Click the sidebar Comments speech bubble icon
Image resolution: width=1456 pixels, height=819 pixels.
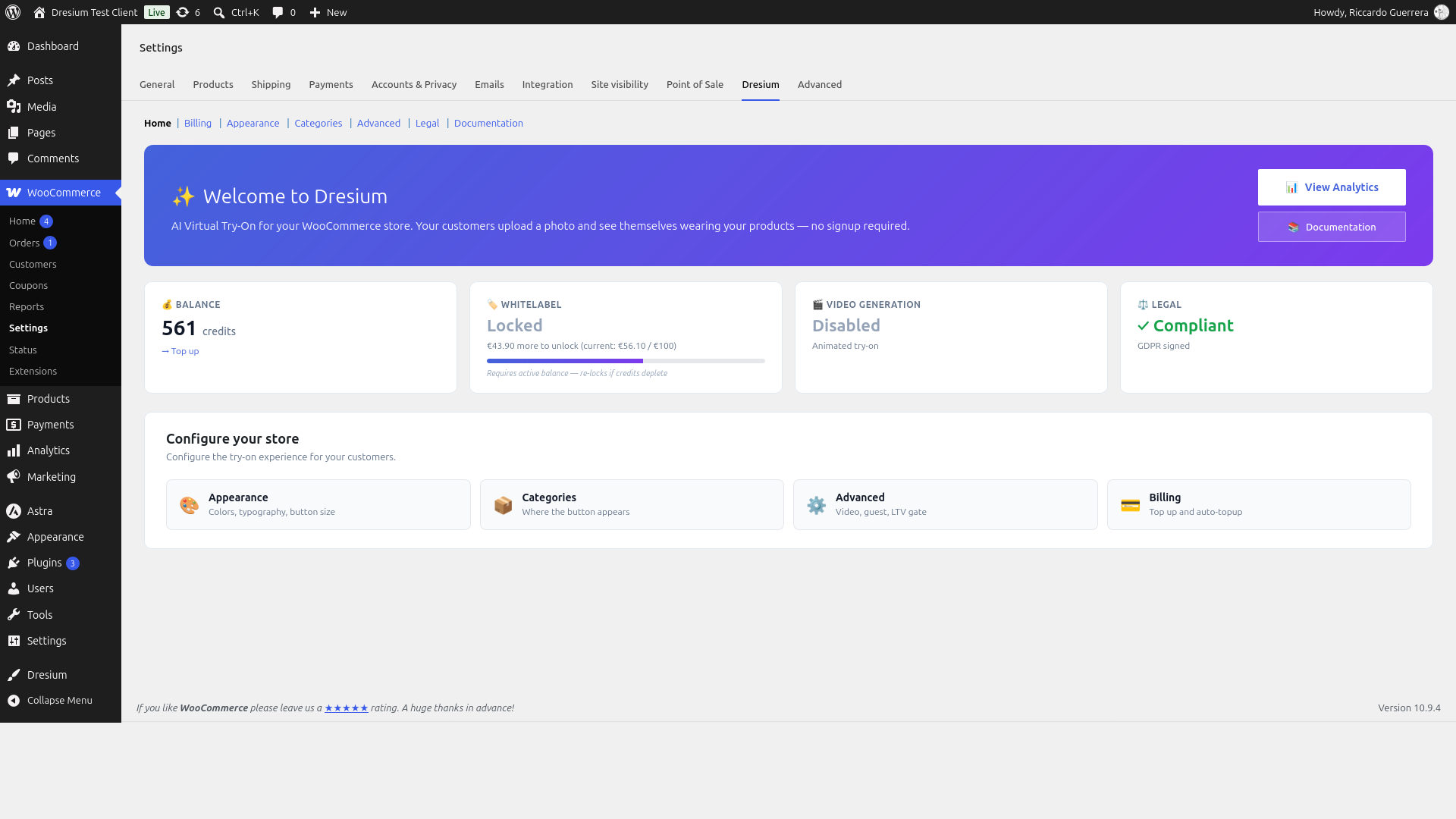click(x=14, y=158)
